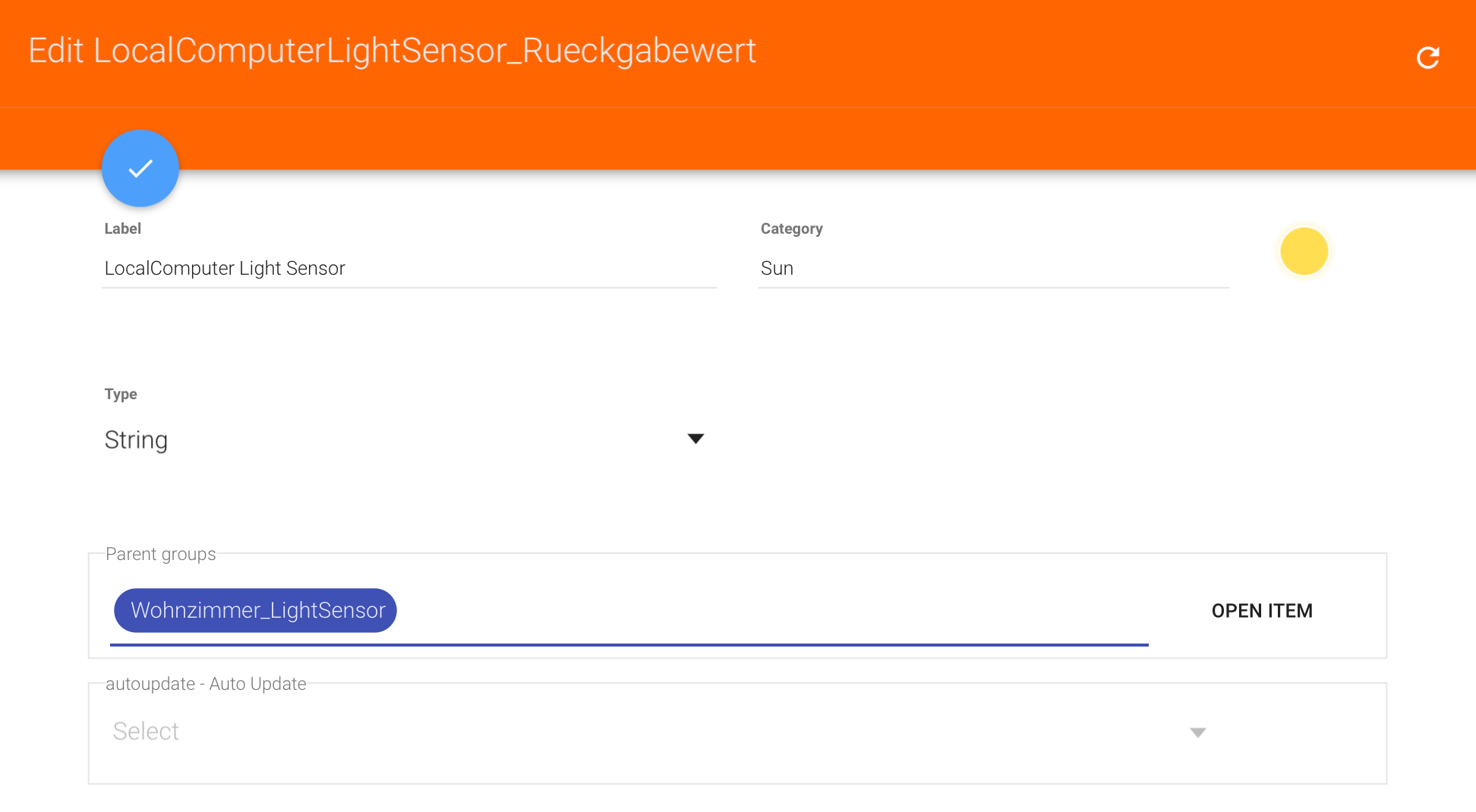Focus the Category field containing Sun

(993, 269)
